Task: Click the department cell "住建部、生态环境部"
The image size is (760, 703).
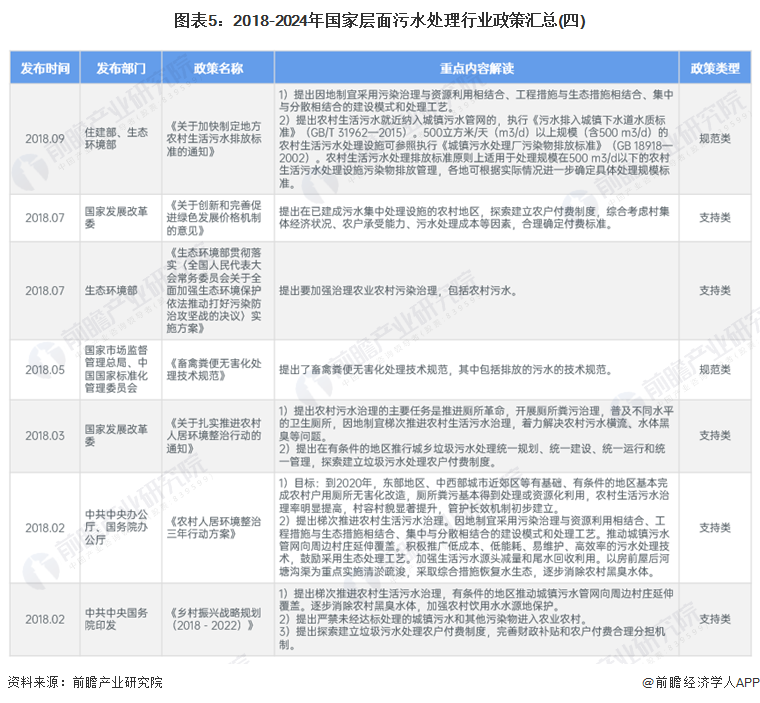Action: pyautogui.click(x=116, y=139)
